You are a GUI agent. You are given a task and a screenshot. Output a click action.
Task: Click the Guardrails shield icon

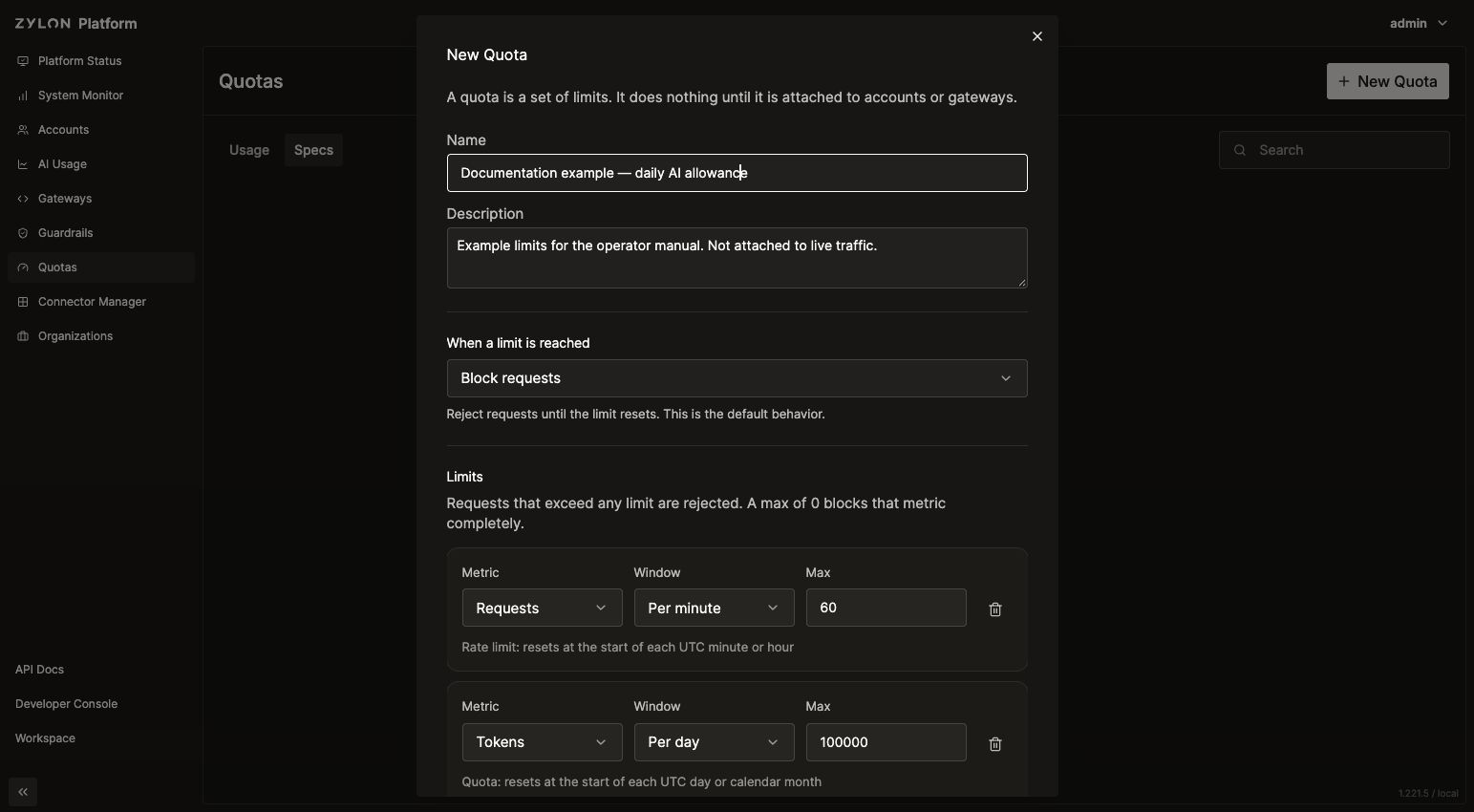[23, 233]
